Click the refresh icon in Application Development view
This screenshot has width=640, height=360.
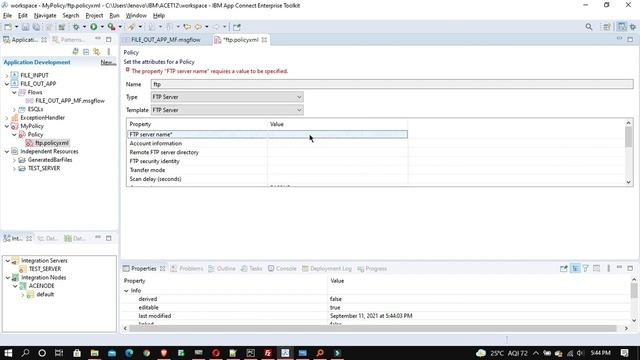click(76, 52)
